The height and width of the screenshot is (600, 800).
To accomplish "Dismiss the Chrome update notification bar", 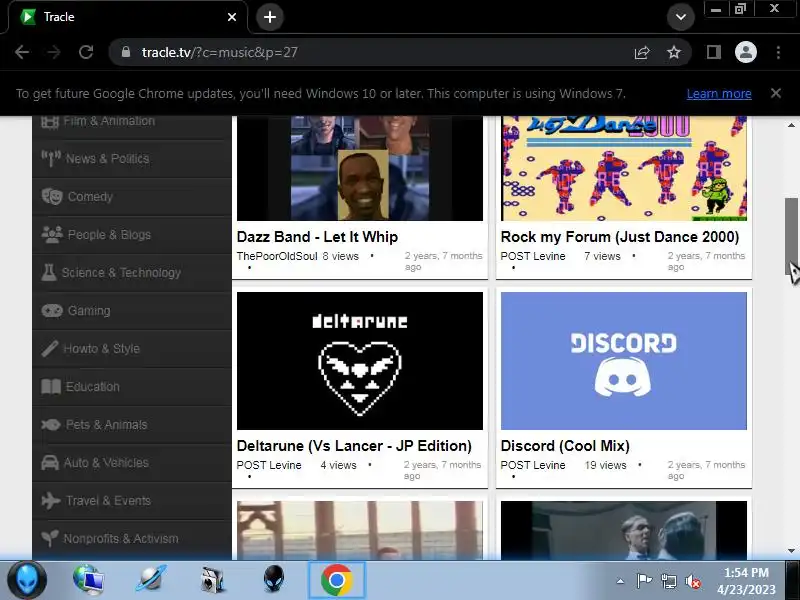I will (776, 93).
